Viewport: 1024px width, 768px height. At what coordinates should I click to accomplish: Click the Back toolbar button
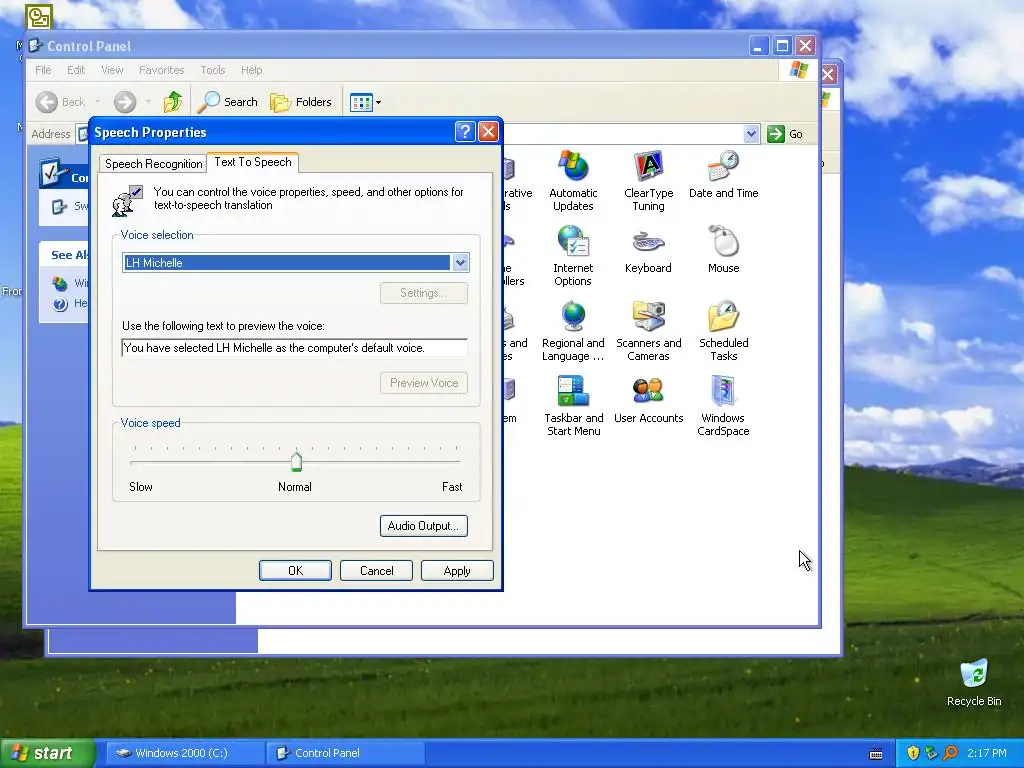coord(61,102)
